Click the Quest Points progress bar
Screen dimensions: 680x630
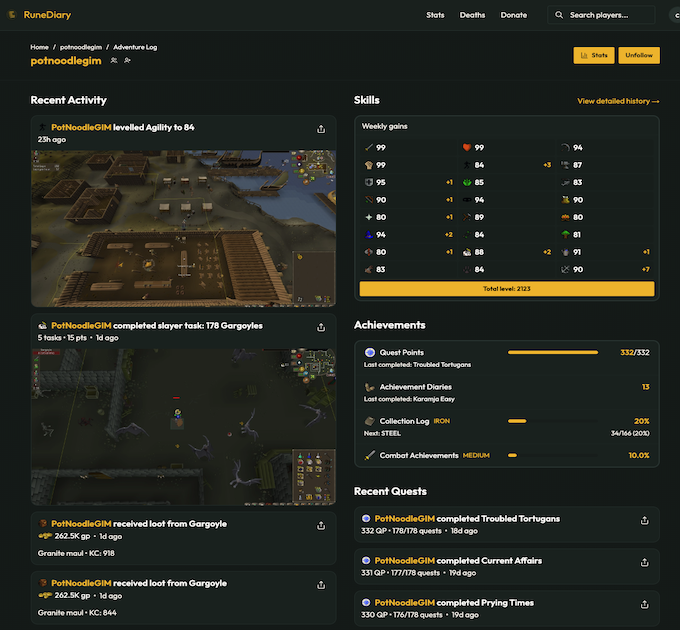click(x=553, y=352)
